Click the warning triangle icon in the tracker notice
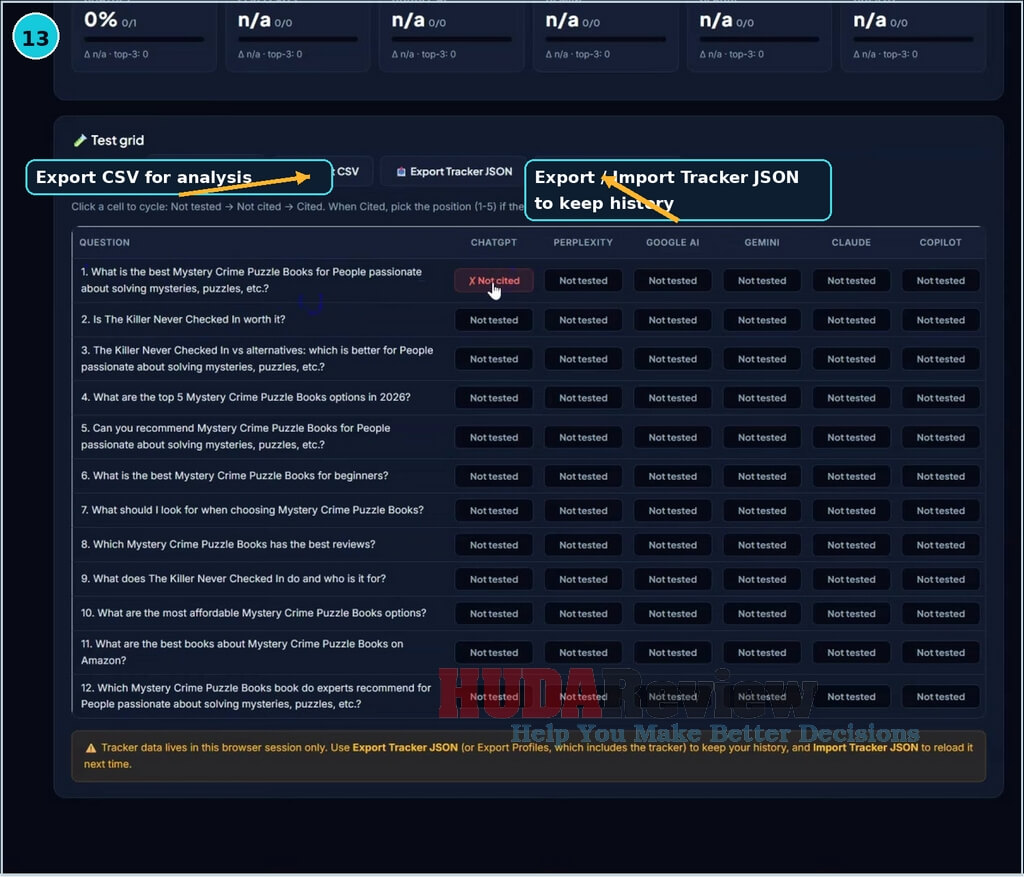Screen dimensions: 1024x877 click(x=91, y=748)
